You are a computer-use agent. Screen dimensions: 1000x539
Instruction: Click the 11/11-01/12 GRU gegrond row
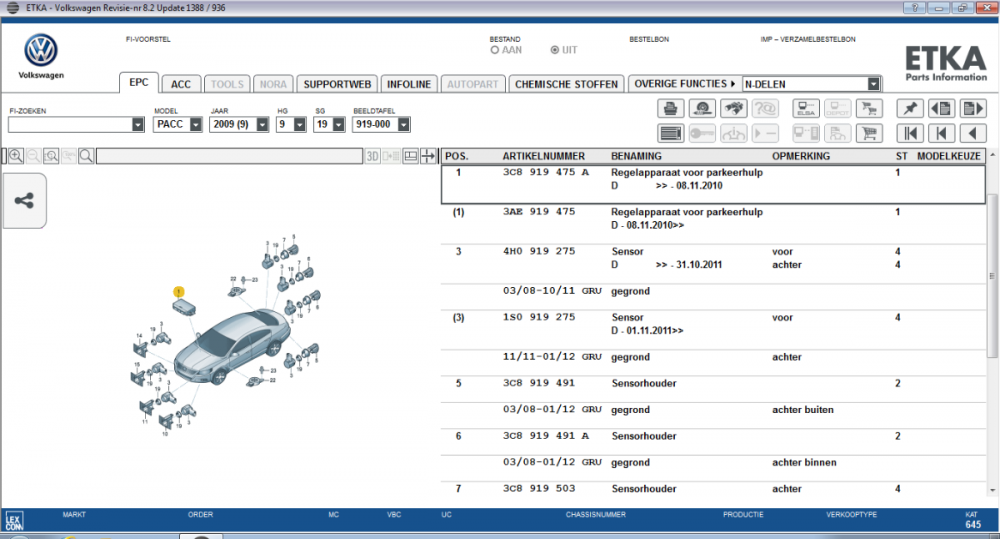coord(713,363)
